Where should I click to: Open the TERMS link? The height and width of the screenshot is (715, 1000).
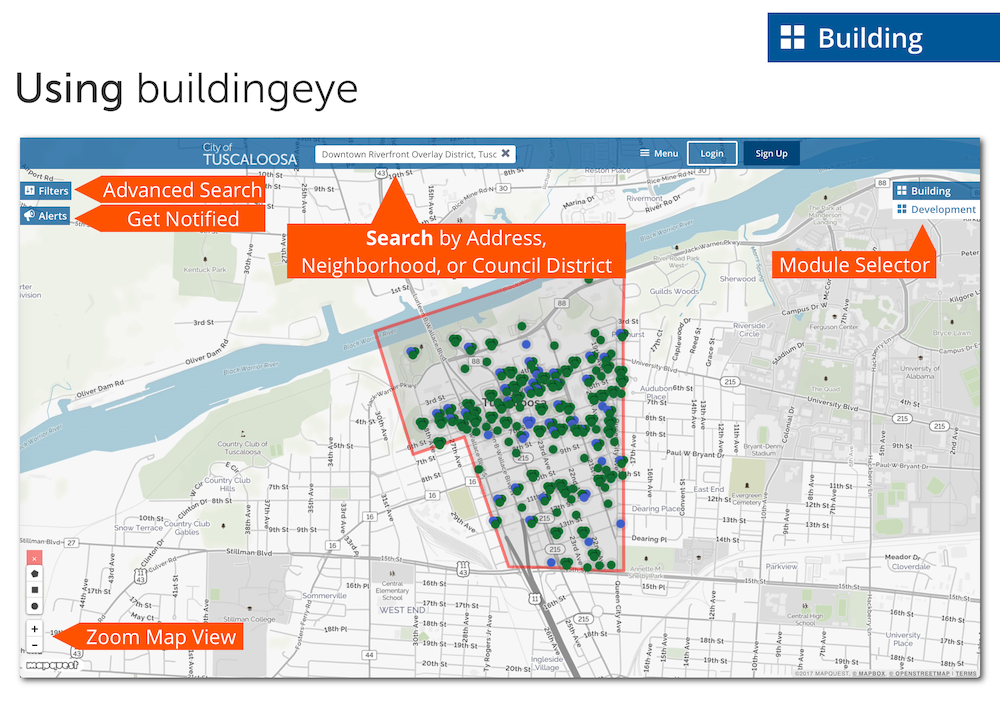(x=966, y=674)
